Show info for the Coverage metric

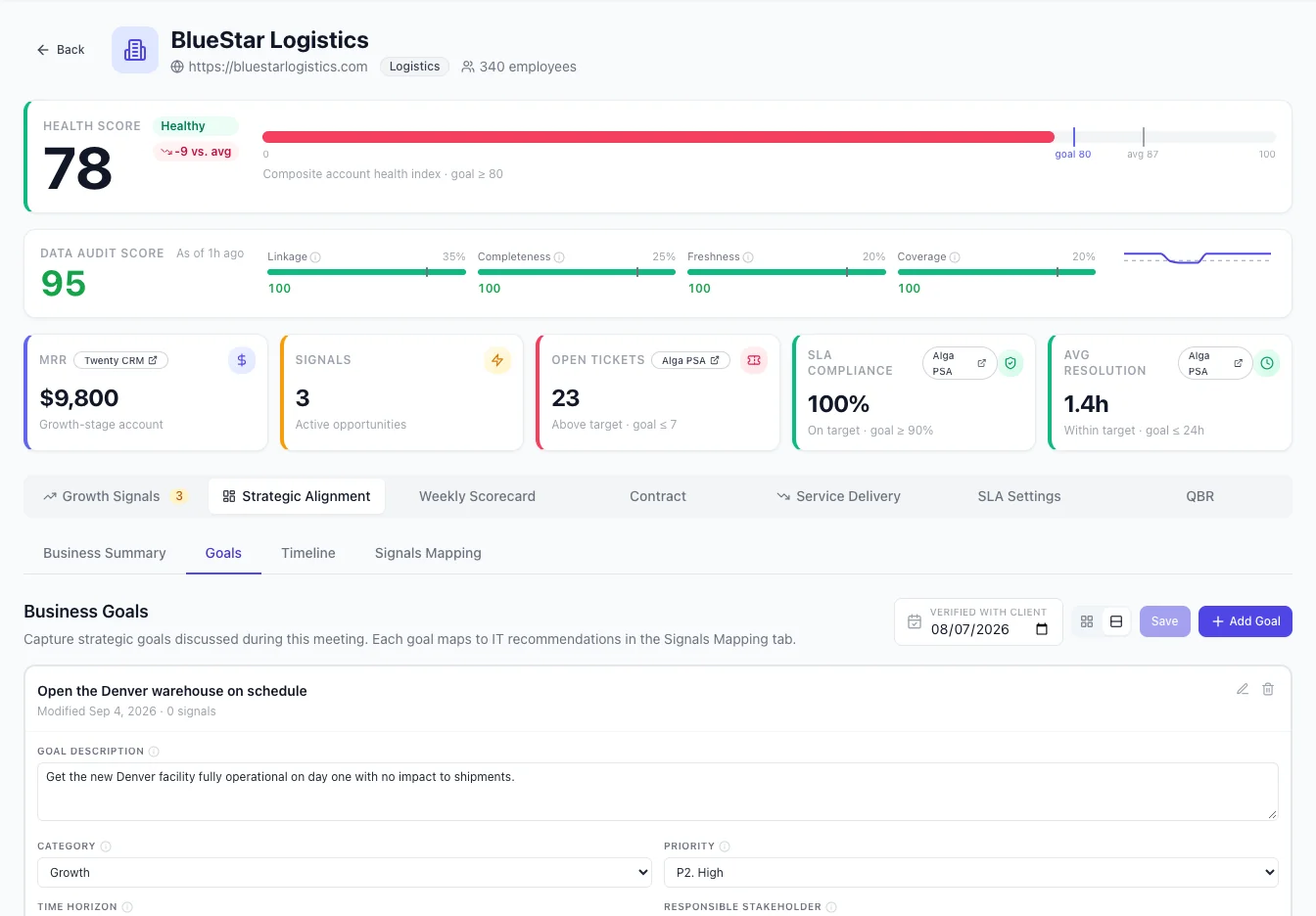coord(955,257)
